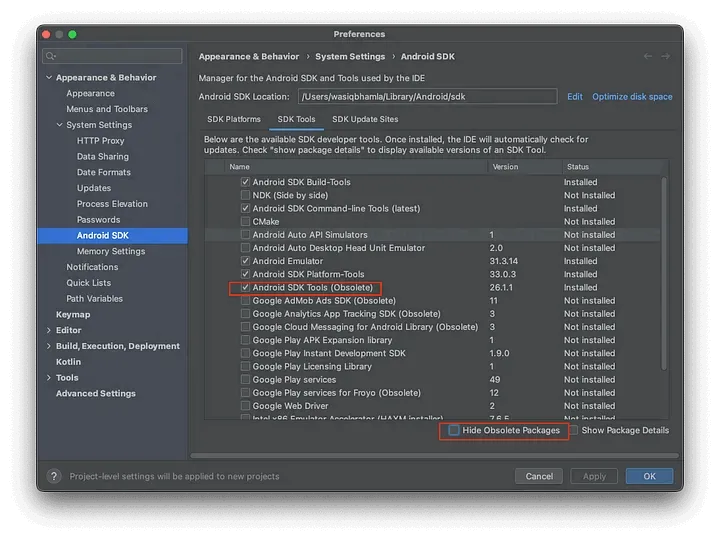Click the OK button

click(649, 476)
